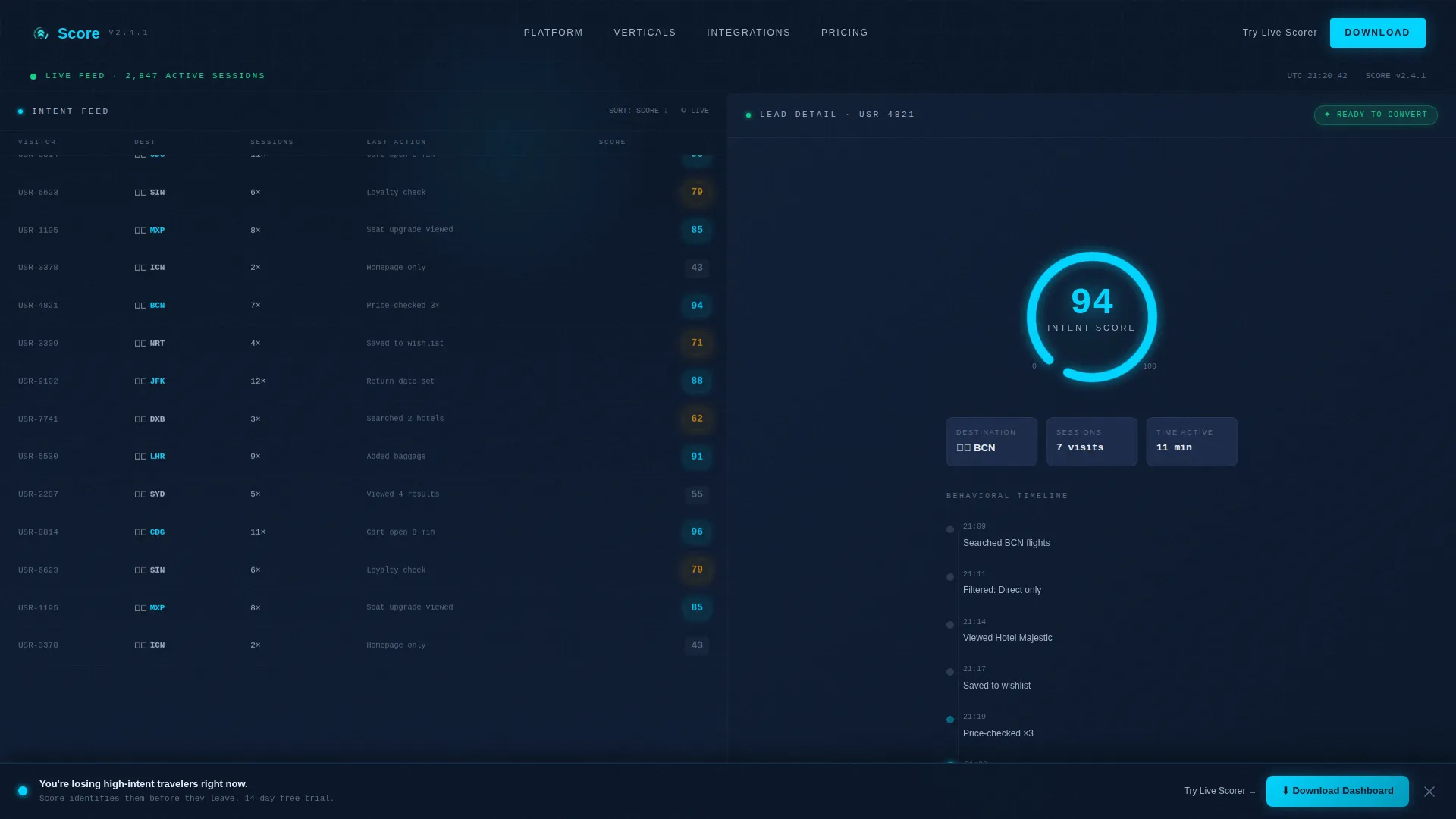The image size is (1456, 819).
Task: Click the score badge 55
Action: [697, 494]
